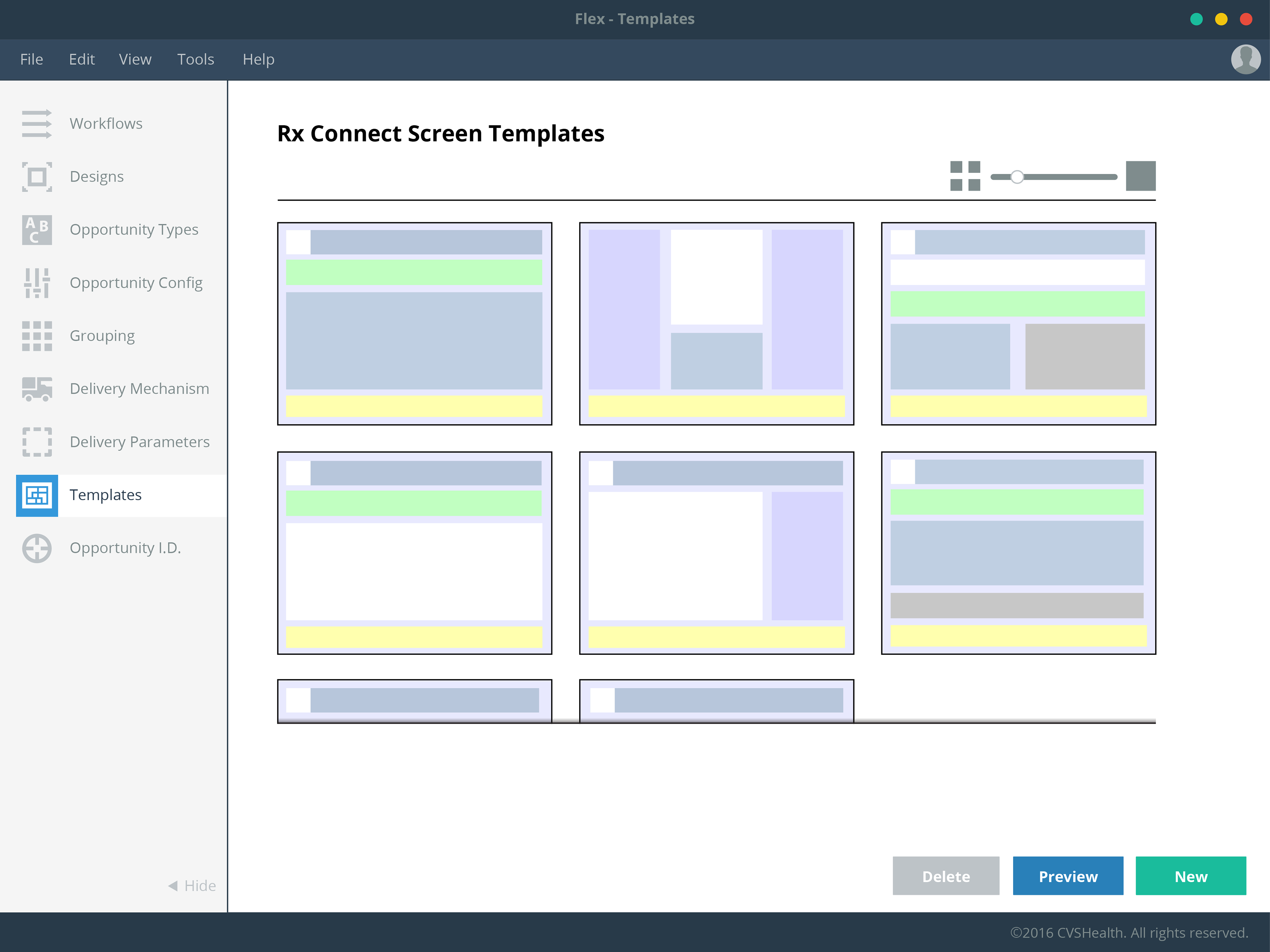Select the three-column template thumbnail
The height and width of the screenshot is (952, 1270).
[x=716, y=324]
